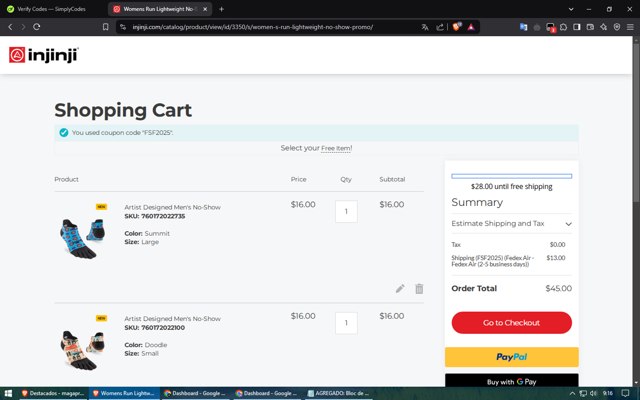Image resolution: width=640 pixels, height=400 pixels.
Task: Open the Windows notification center
Action: coord(626,393)
